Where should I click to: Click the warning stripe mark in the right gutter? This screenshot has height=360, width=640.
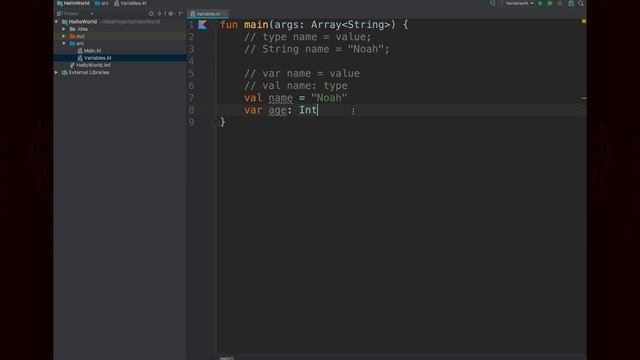click(584, 98)
